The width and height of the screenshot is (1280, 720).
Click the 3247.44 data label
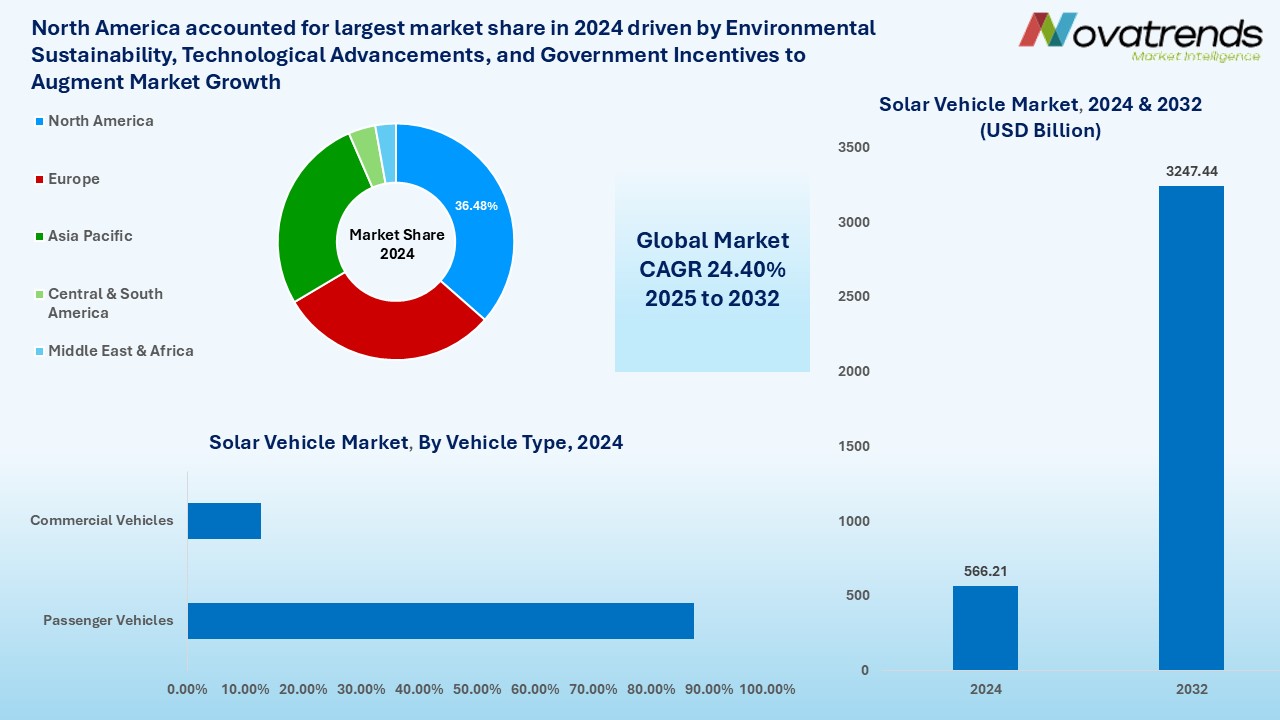[1191, 172]
